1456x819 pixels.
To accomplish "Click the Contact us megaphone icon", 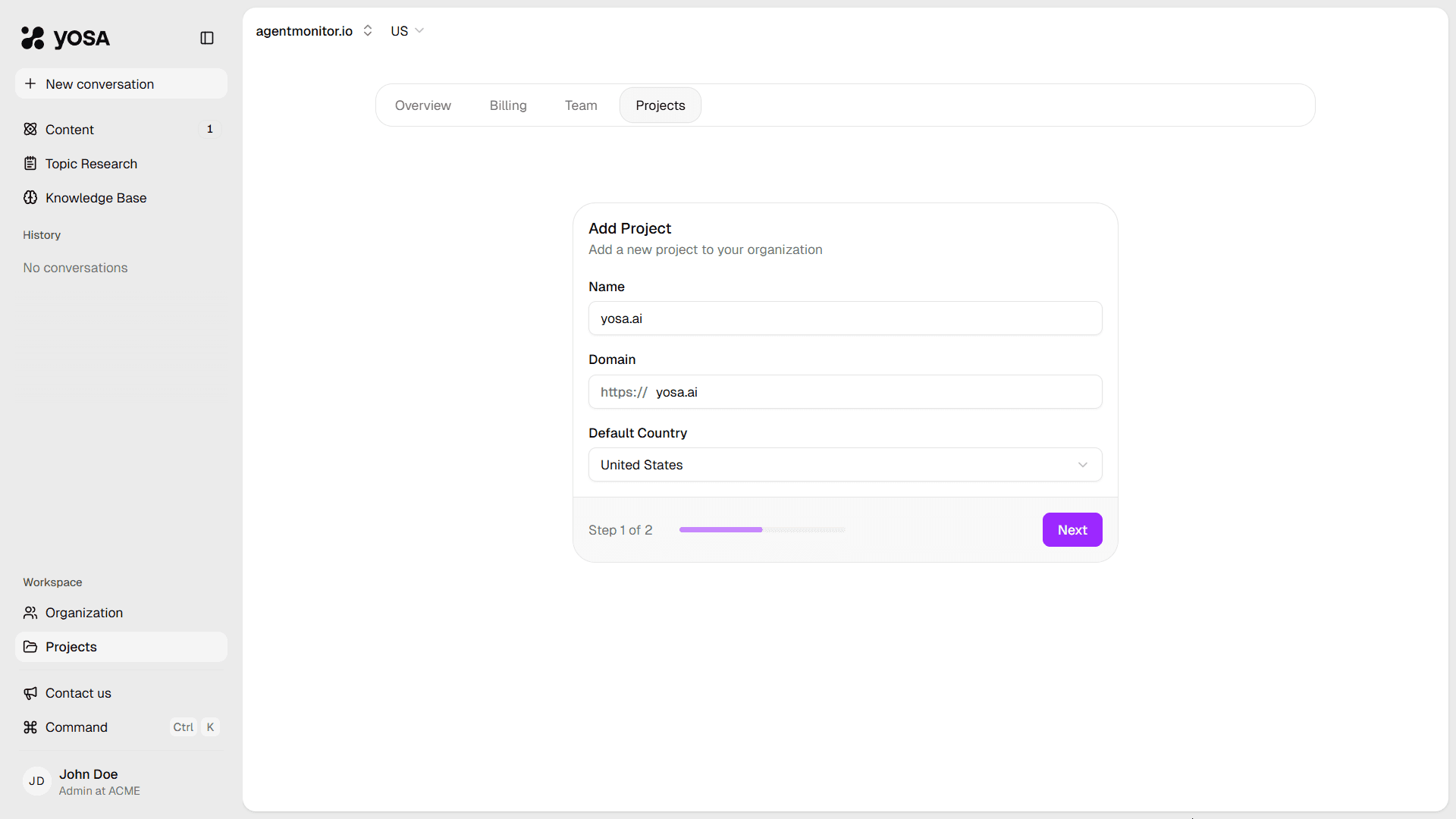I will pyautogui.click(x=30, y=693).
